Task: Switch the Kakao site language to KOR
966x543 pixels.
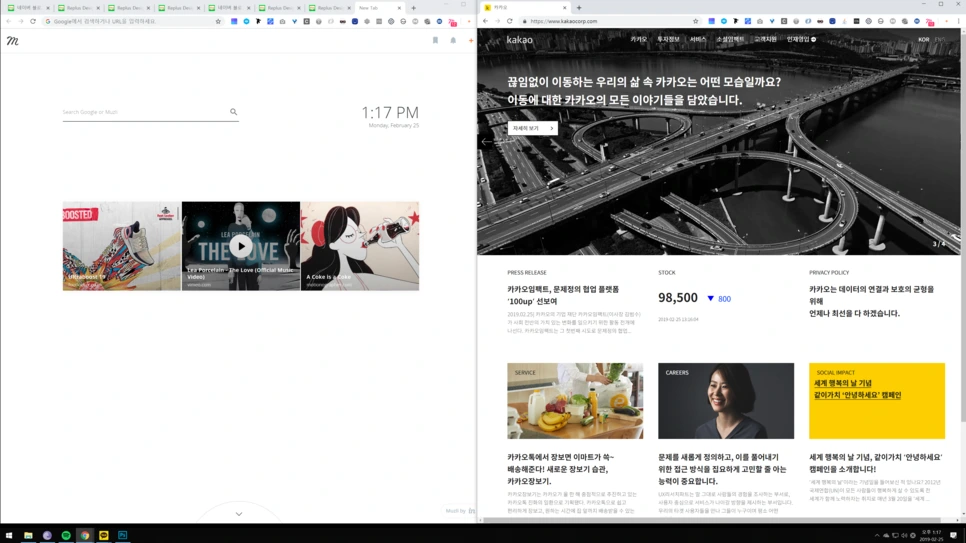Action: 923,39
